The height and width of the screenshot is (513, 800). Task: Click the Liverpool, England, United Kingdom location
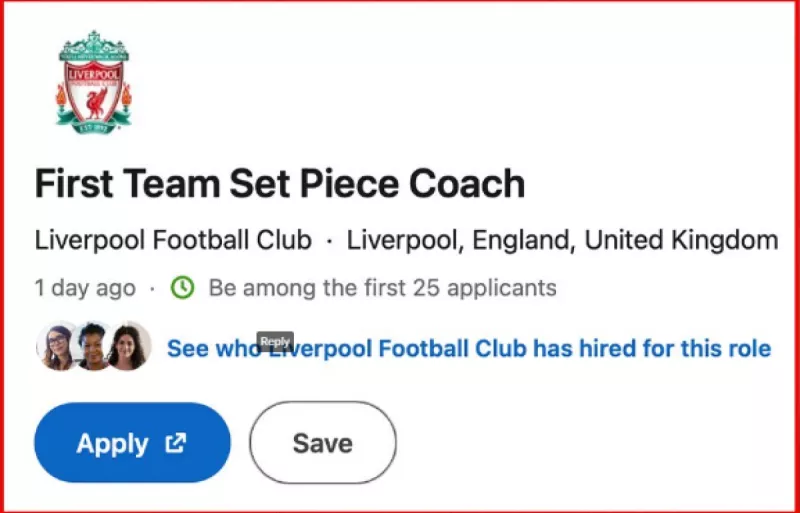tap(562, 240)
